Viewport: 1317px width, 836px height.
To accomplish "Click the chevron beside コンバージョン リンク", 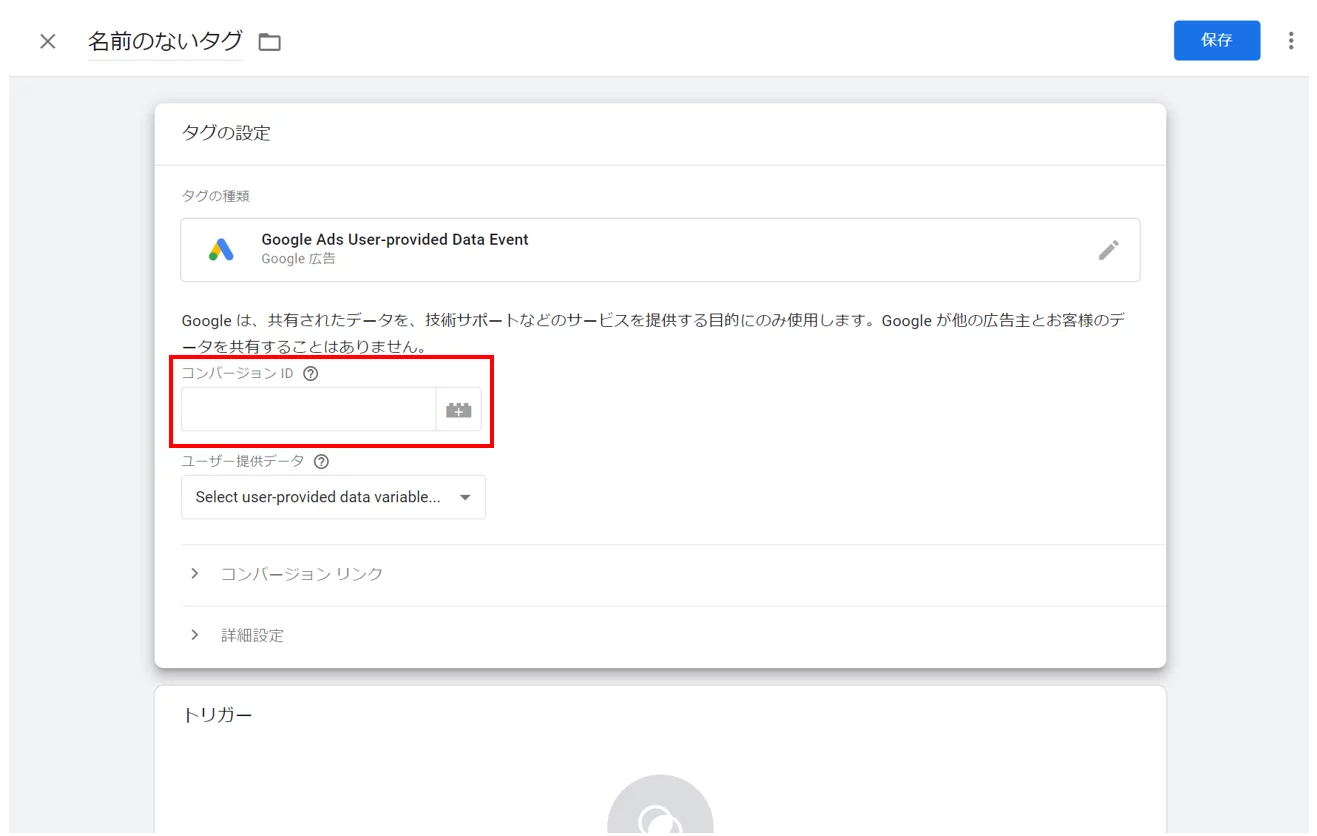I will click(x=194, y=573).
